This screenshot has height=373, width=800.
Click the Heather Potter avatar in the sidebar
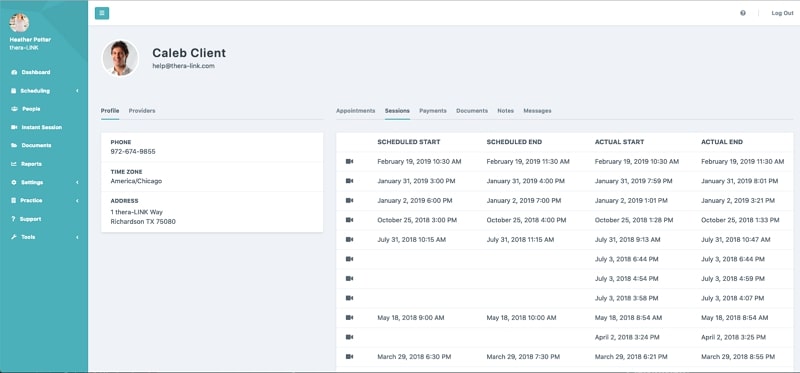coord(19,22)
